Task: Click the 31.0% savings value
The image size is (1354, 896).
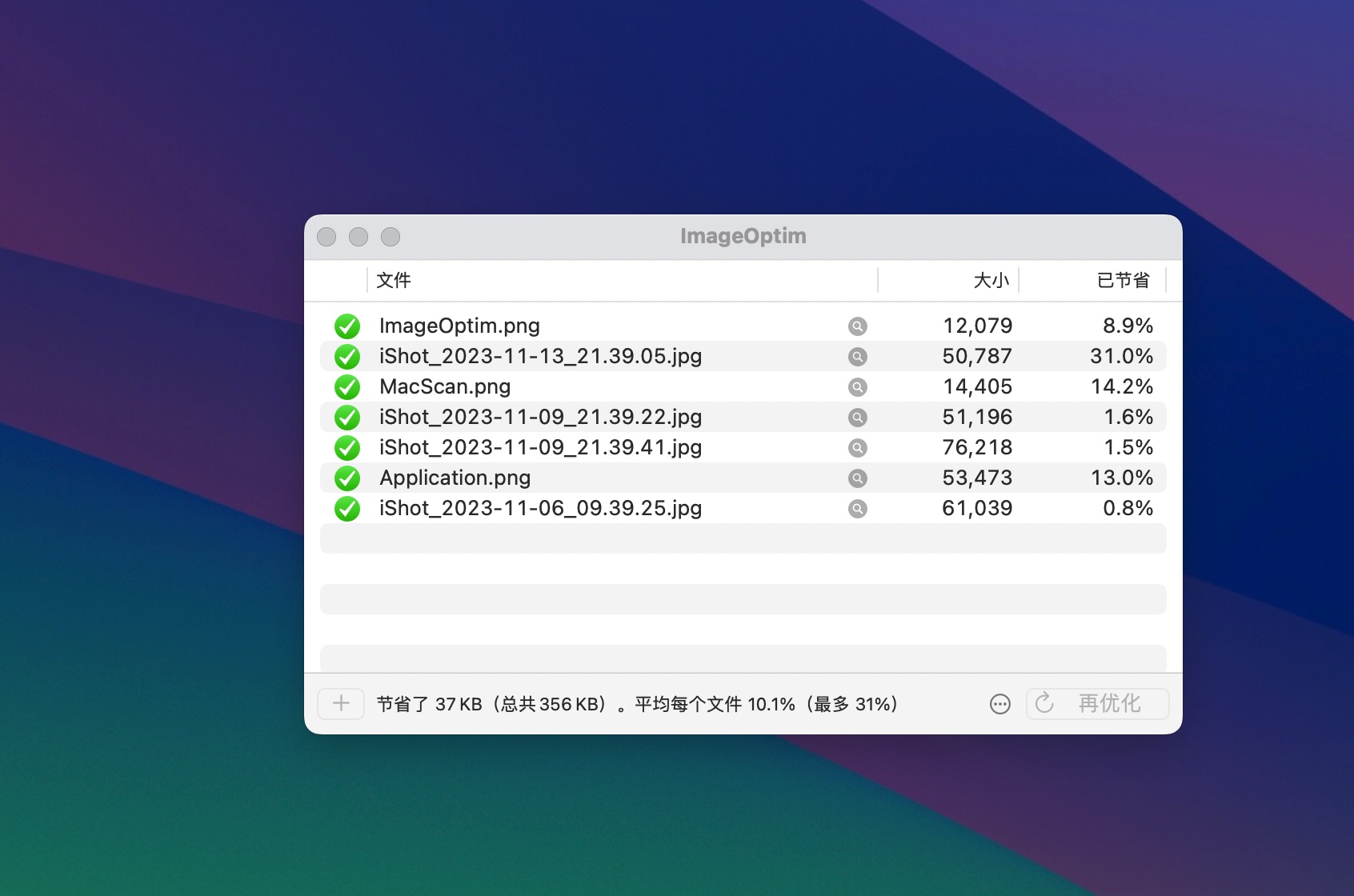Action: click(x=1121, y=357)
